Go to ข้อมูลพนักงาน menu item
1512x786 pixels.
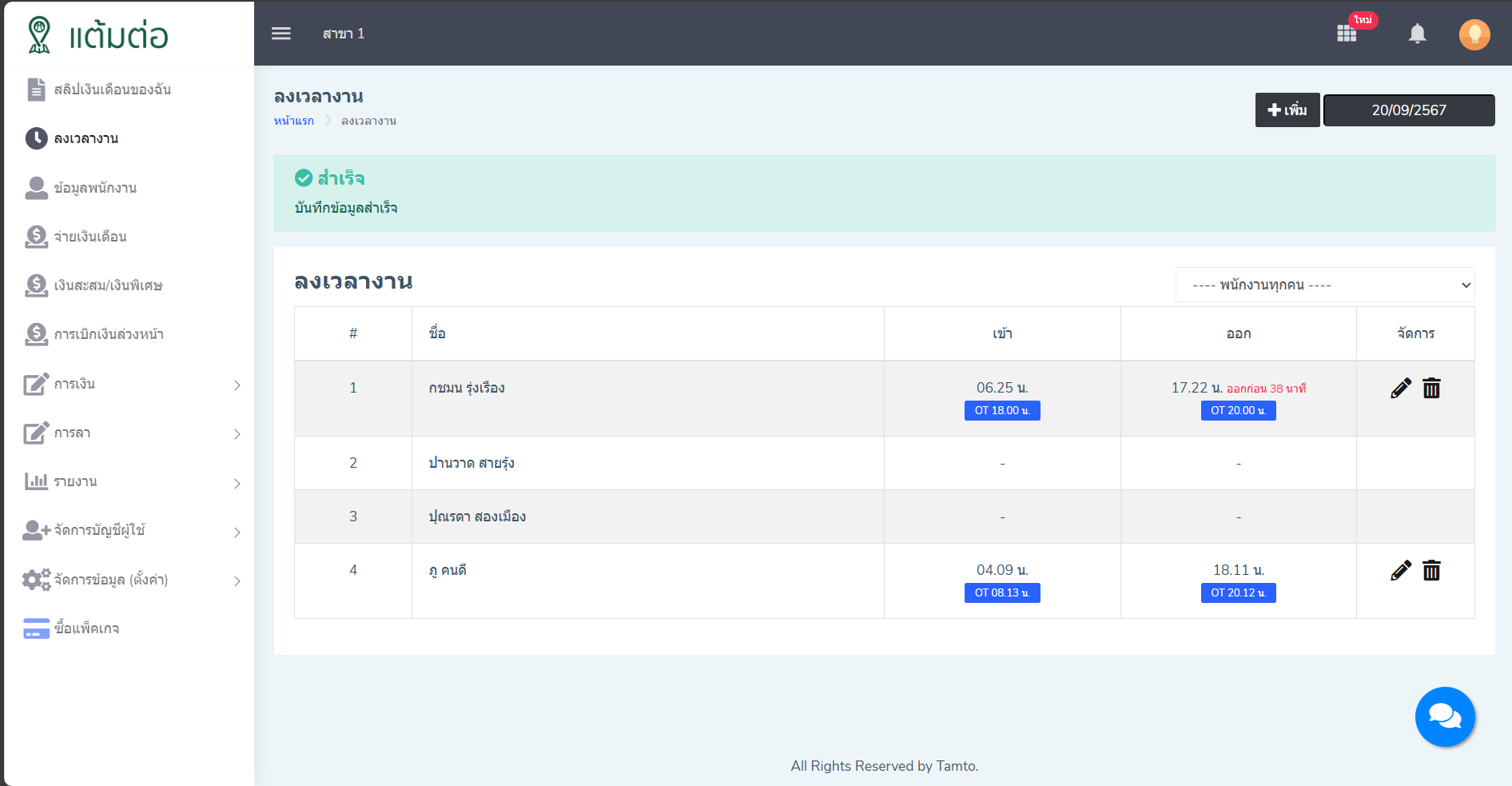95,188
